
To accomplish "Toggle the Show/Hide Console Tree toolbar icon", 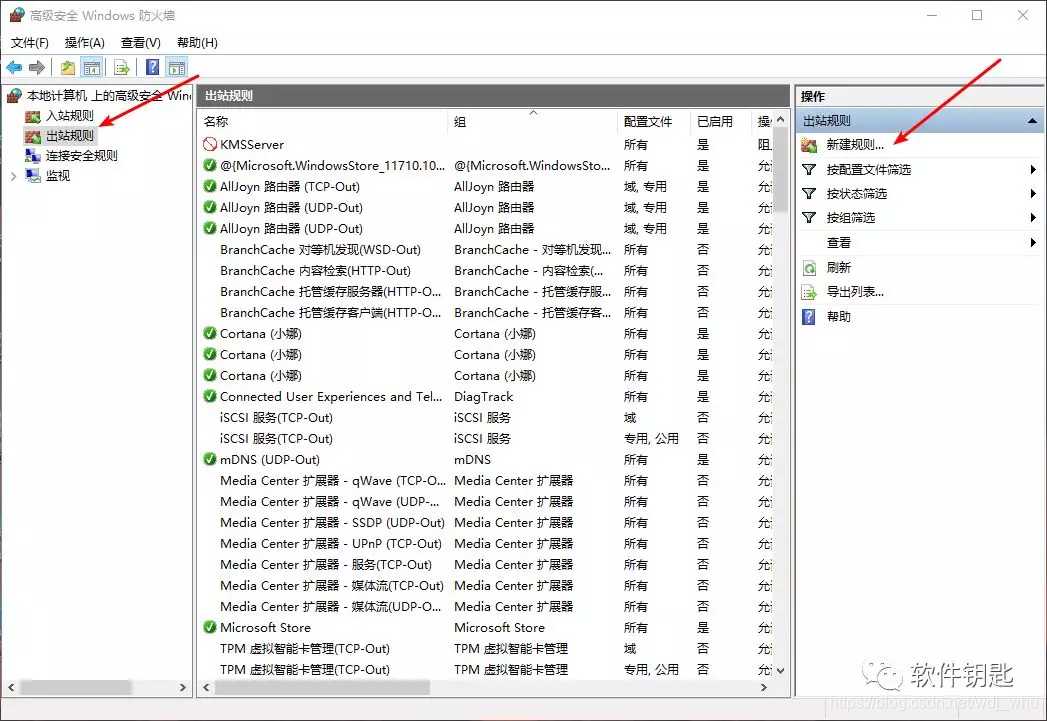I will click(91, 67).
